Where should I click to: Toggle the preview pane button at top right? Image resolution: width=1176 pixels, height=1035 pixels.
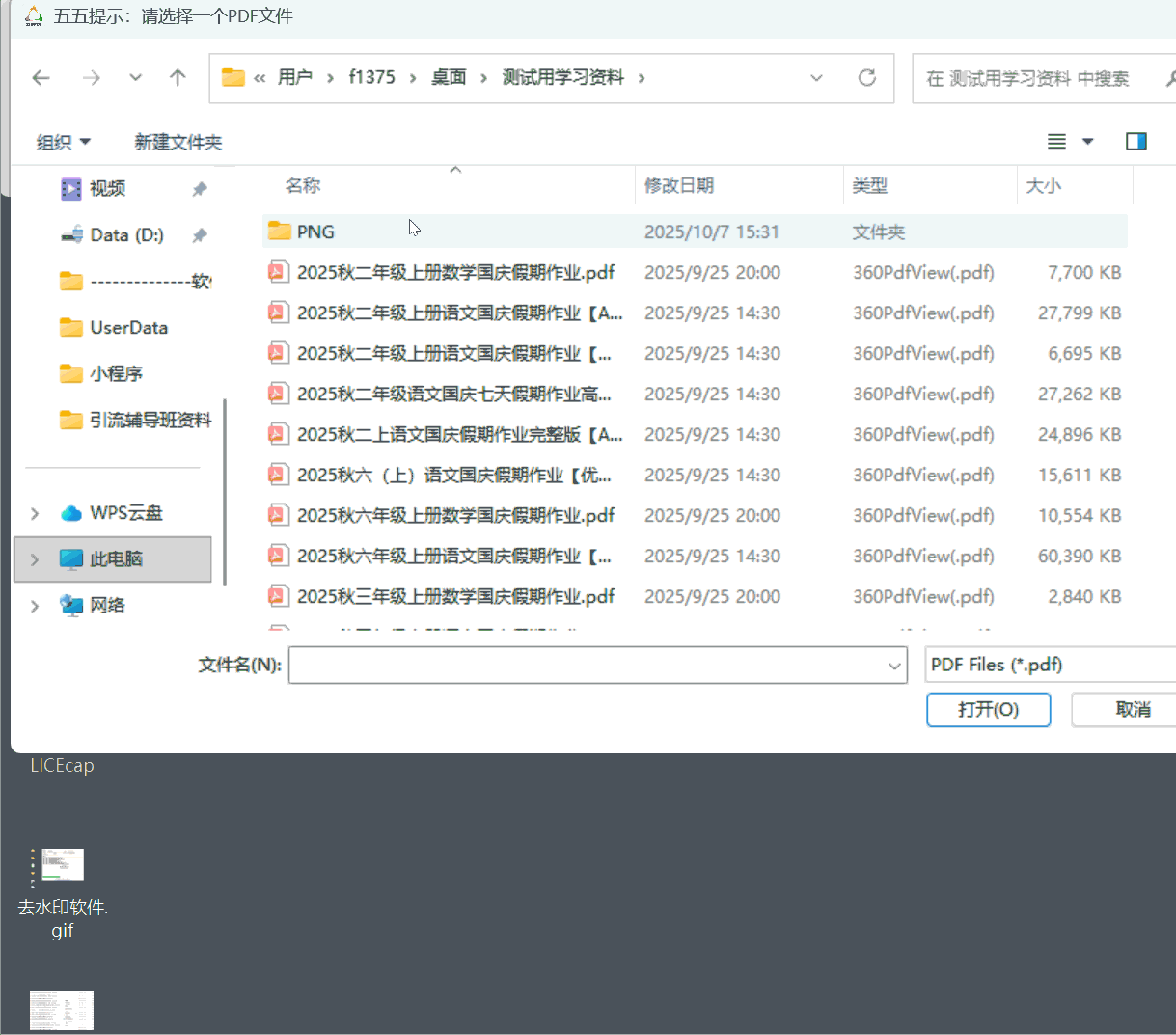[1135, 141]
